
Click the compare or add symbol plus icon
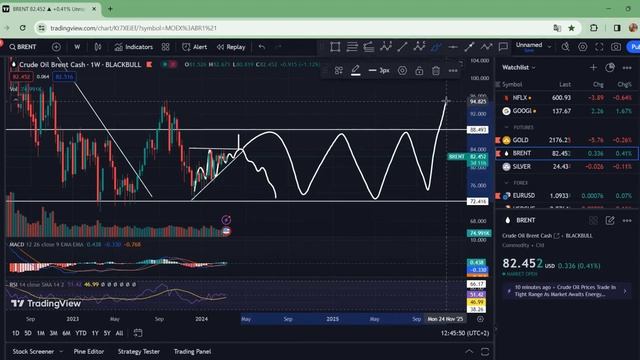coord(56,47)
